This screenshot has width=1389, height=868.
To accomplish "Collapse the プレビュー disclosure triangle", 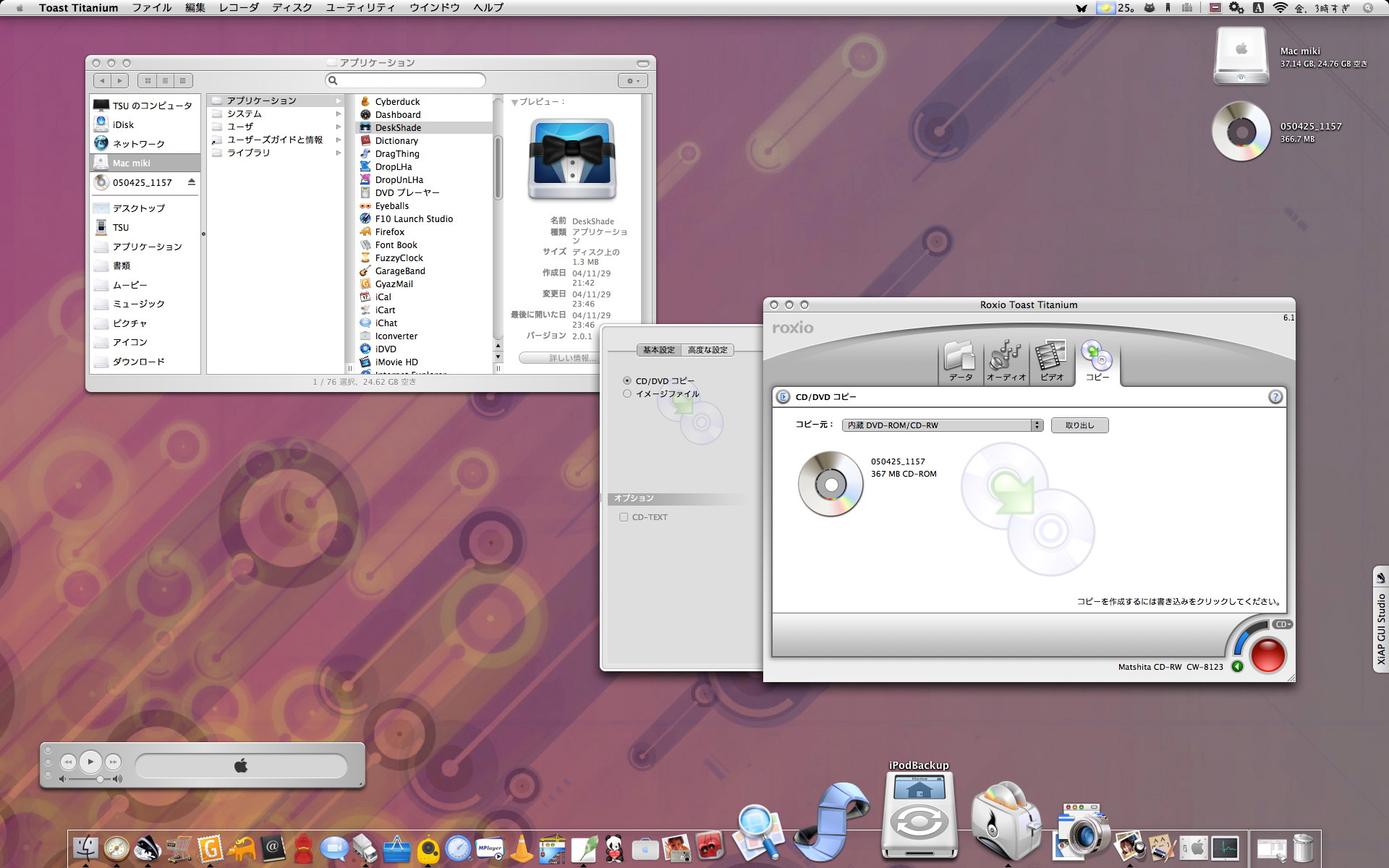I will 514,103.
